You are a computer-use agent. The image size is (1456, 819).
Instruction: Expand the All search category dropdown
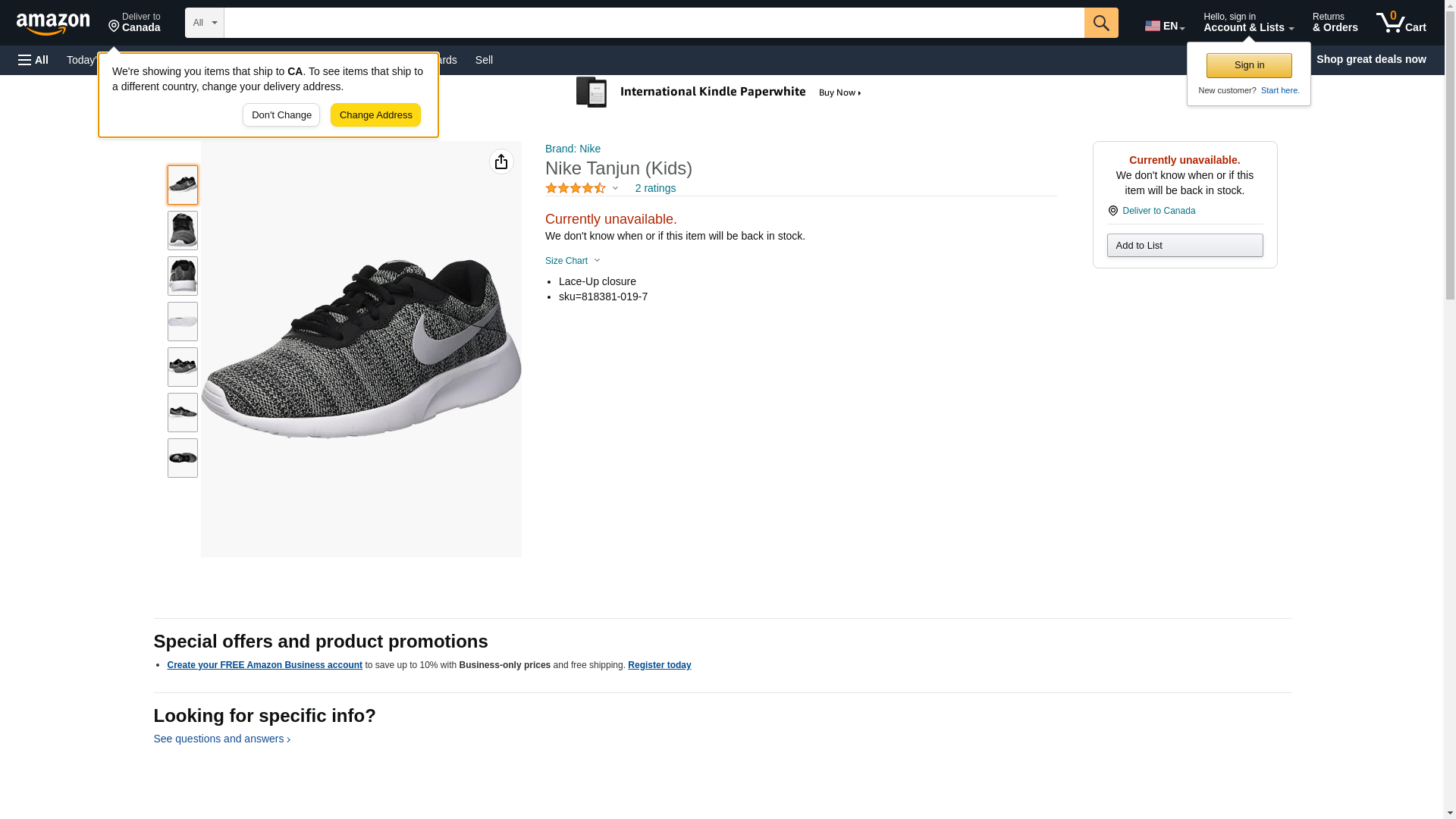point(204,23)
